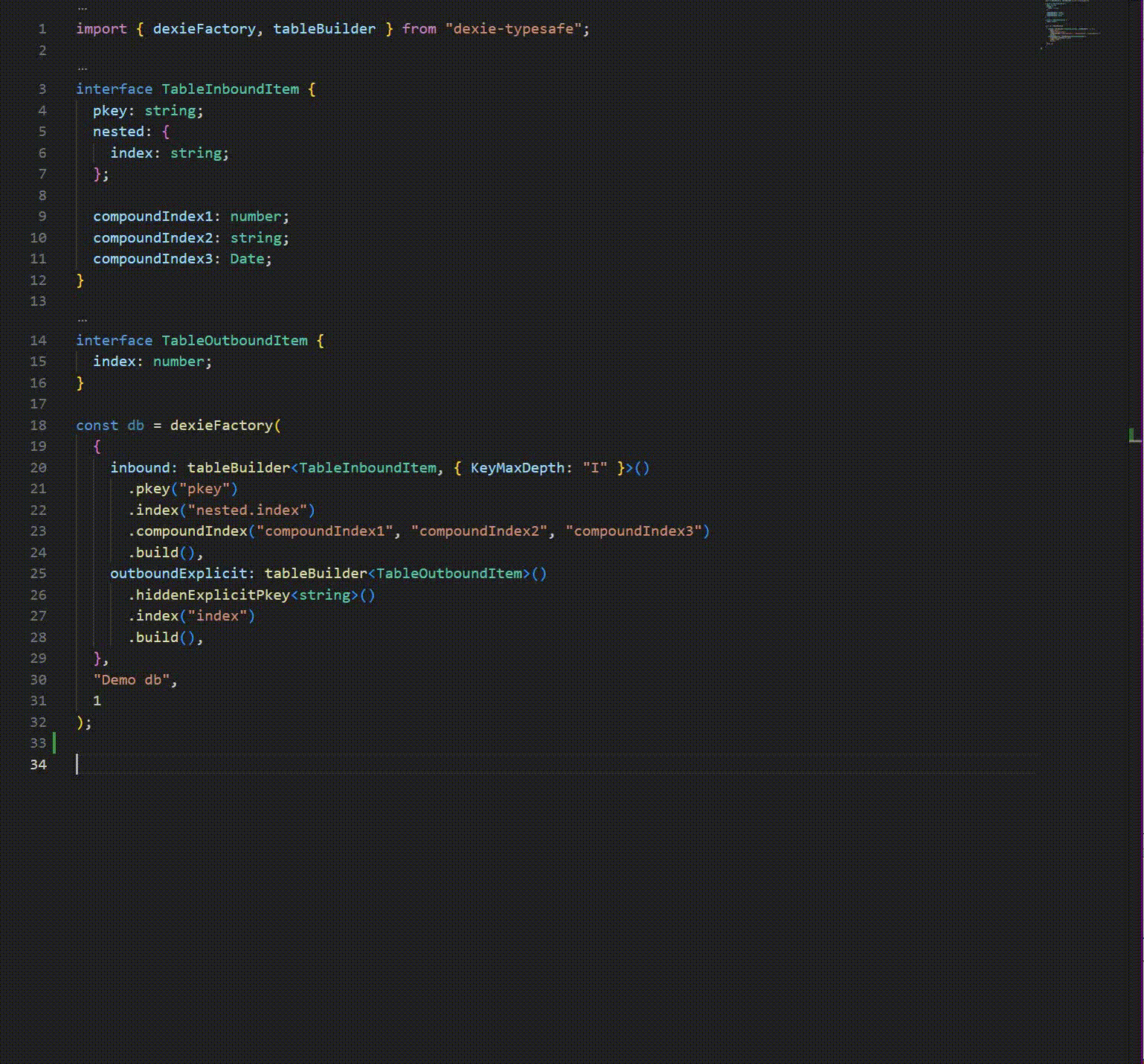Click the "index" string argument on line 27
1144x1064 pixels.
pos(217,616)
